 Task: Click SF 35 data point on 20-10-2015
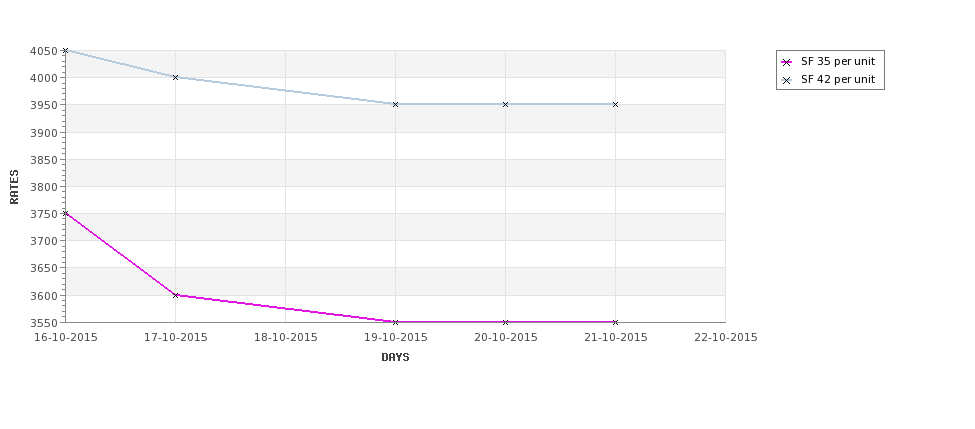(x=506, y=322)
